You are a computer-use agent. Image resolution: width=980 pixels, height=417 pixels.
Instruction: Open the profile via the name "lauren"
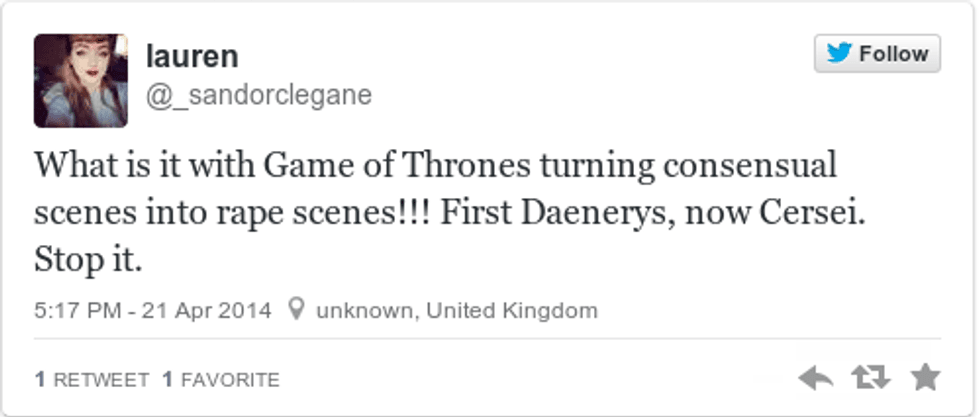point(192,55)
